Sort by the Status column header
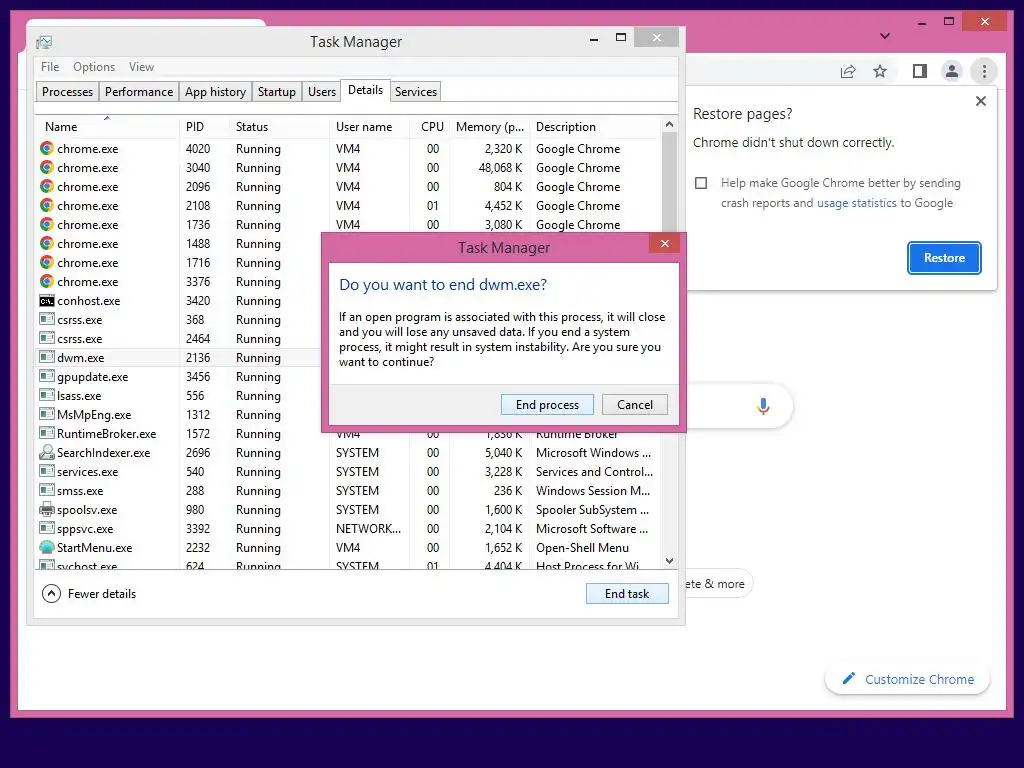1024x768 pixels. (x=279, y=127)
